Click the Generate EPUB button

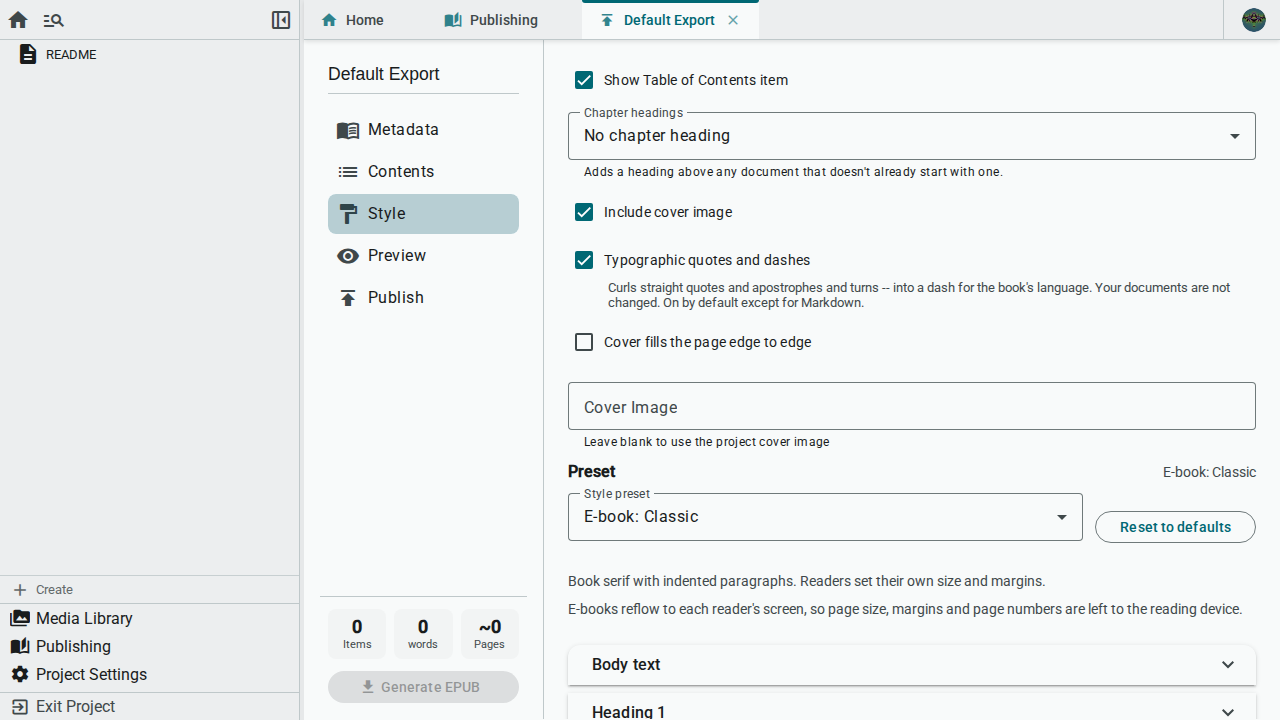coord(423,687)
